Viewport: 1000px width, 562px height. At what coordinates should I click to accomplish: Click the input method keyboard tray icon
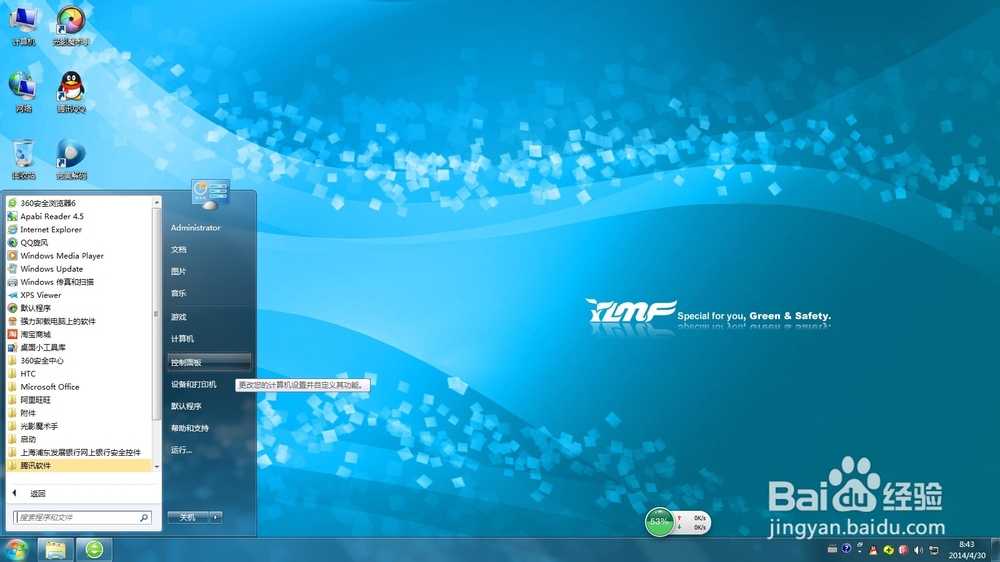tap(832, 549)
